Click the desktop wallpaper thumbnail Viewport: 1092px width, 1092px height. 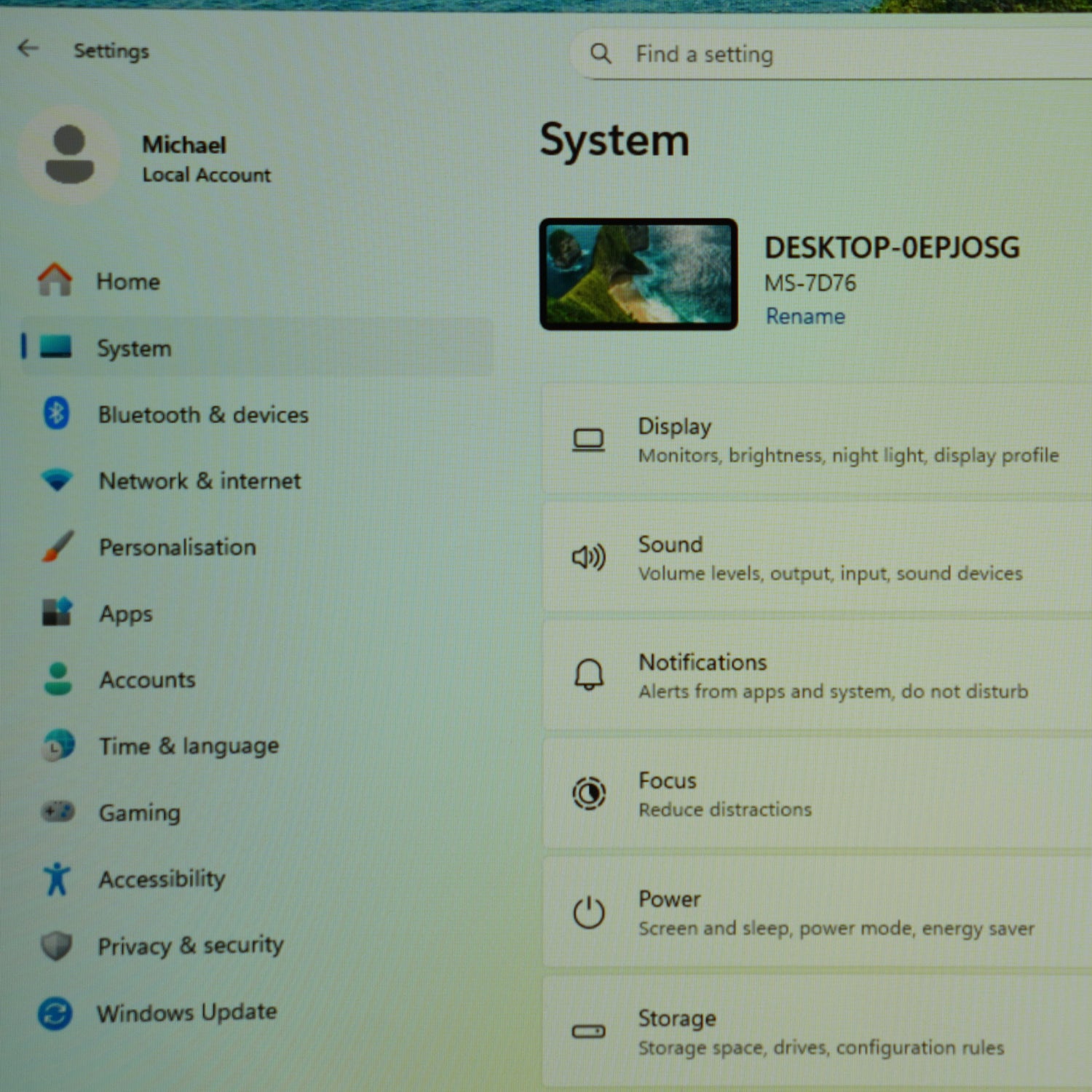[x=638, y=274]
